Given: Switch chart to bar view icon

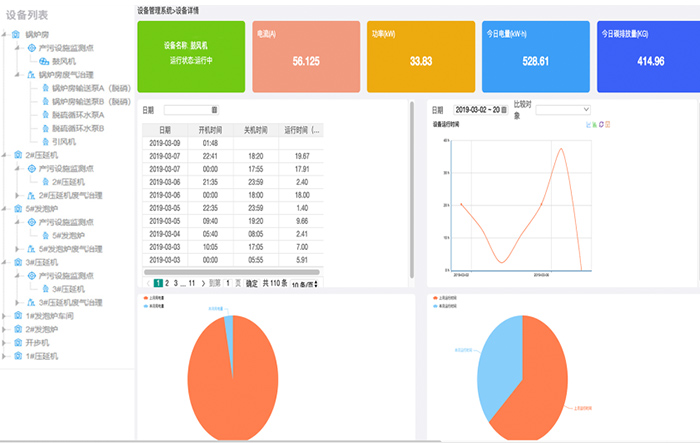Looking at the screenshot, I should [593, 125].
